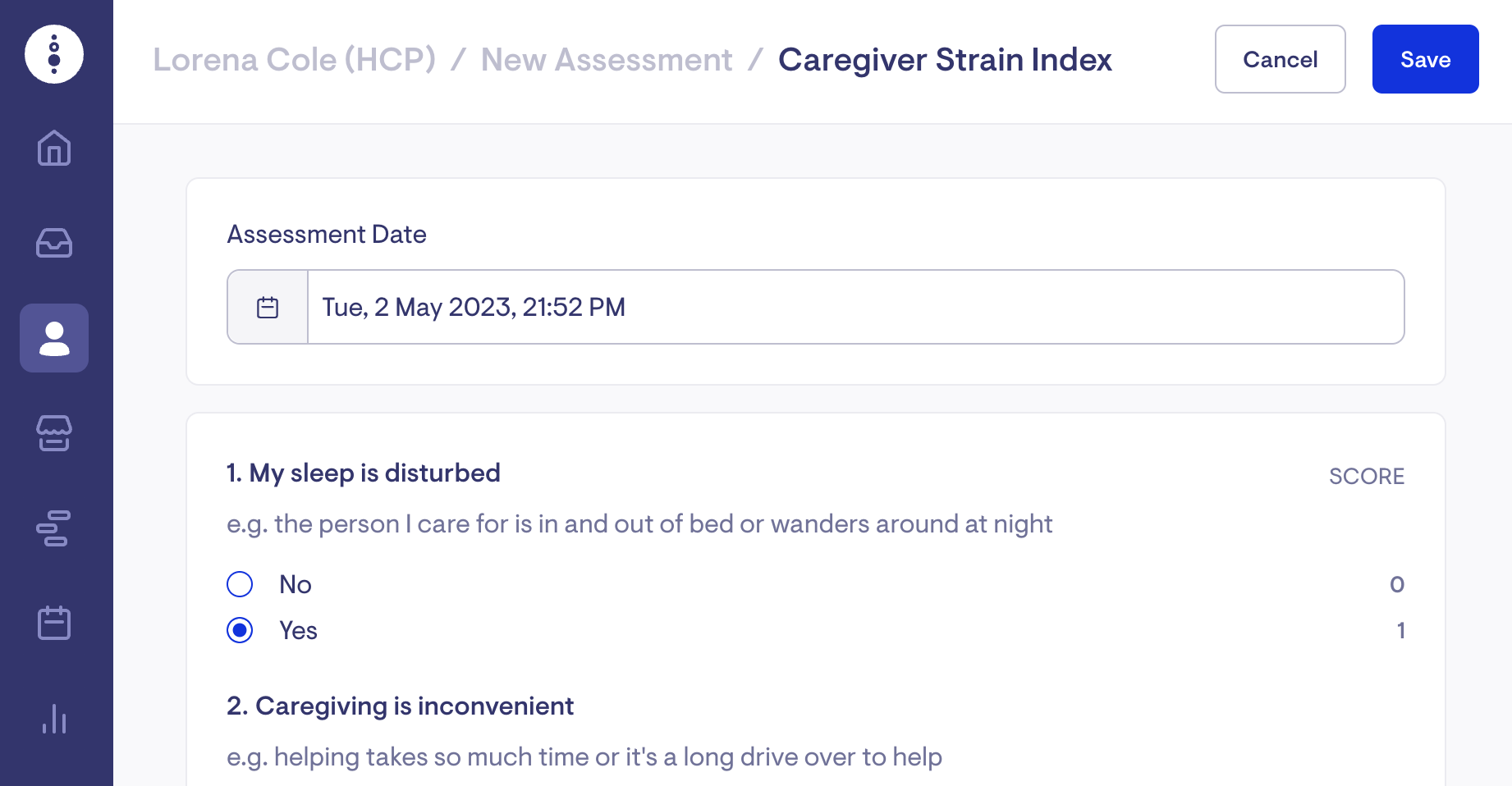Viewport: 1512px width, 786px height.
Task: Click the Yes label for question 1
Action: pos(298,630)
